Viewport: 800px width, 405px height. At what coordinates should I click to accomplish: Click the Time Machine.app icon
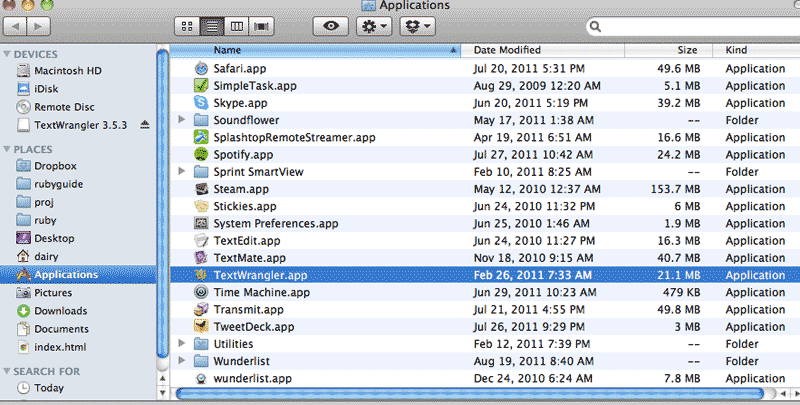click(x=201, y=292)
